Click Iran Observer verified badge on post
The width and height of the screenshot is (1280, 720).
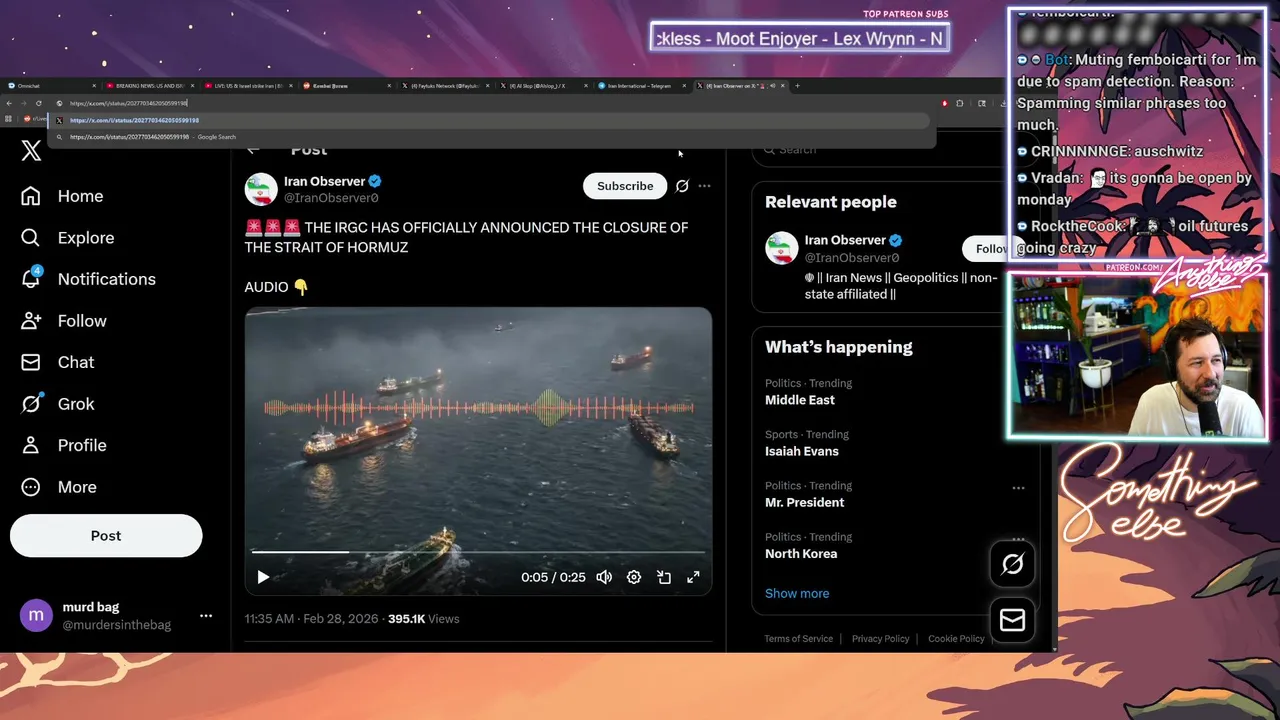tap(375, 181)
